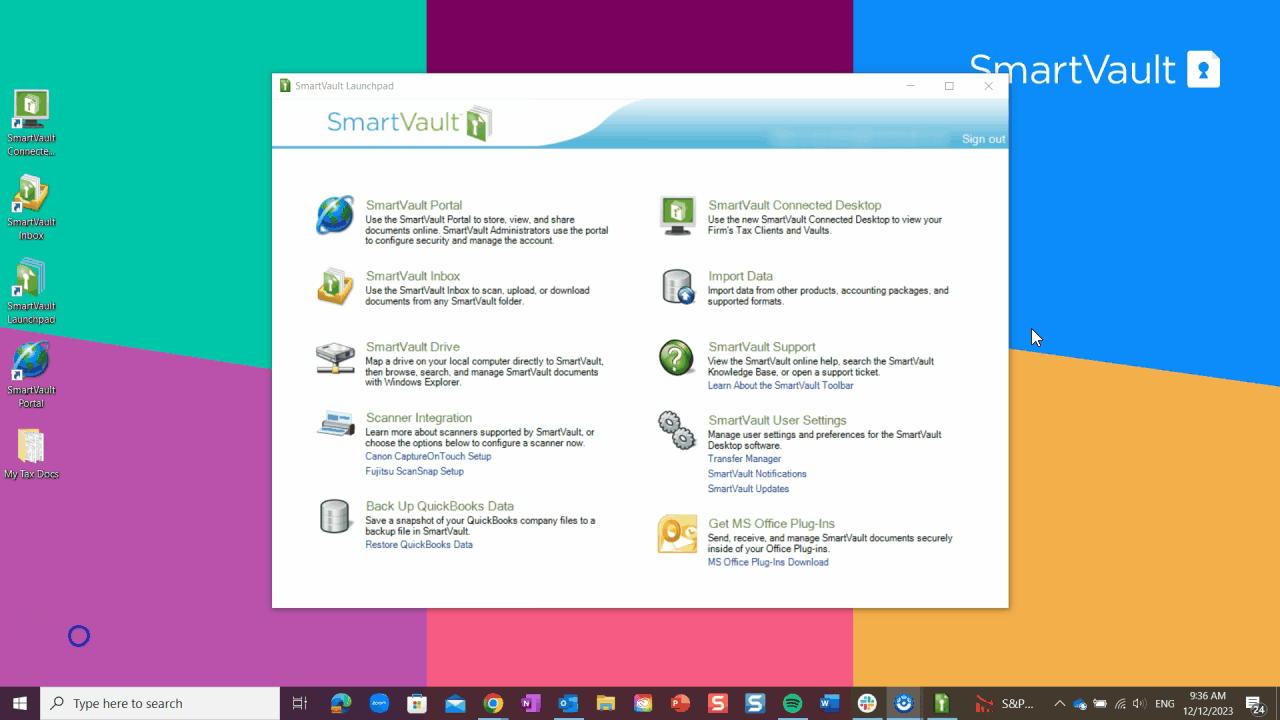
Task: Click the Windows taskbar search box
Action: (160, 703)
